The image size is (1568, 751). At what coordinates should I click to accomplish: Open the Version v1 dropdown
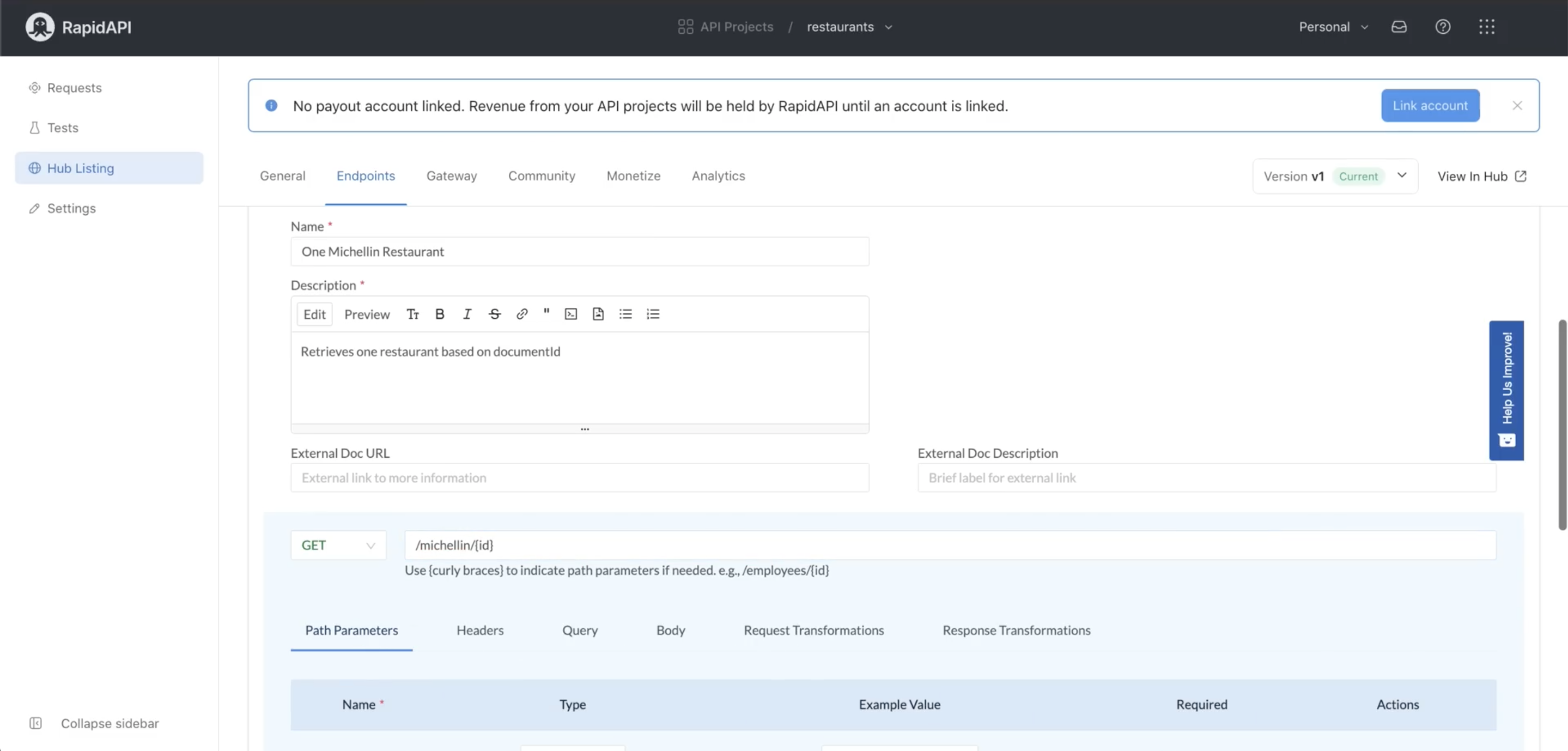click(1335, 177)
